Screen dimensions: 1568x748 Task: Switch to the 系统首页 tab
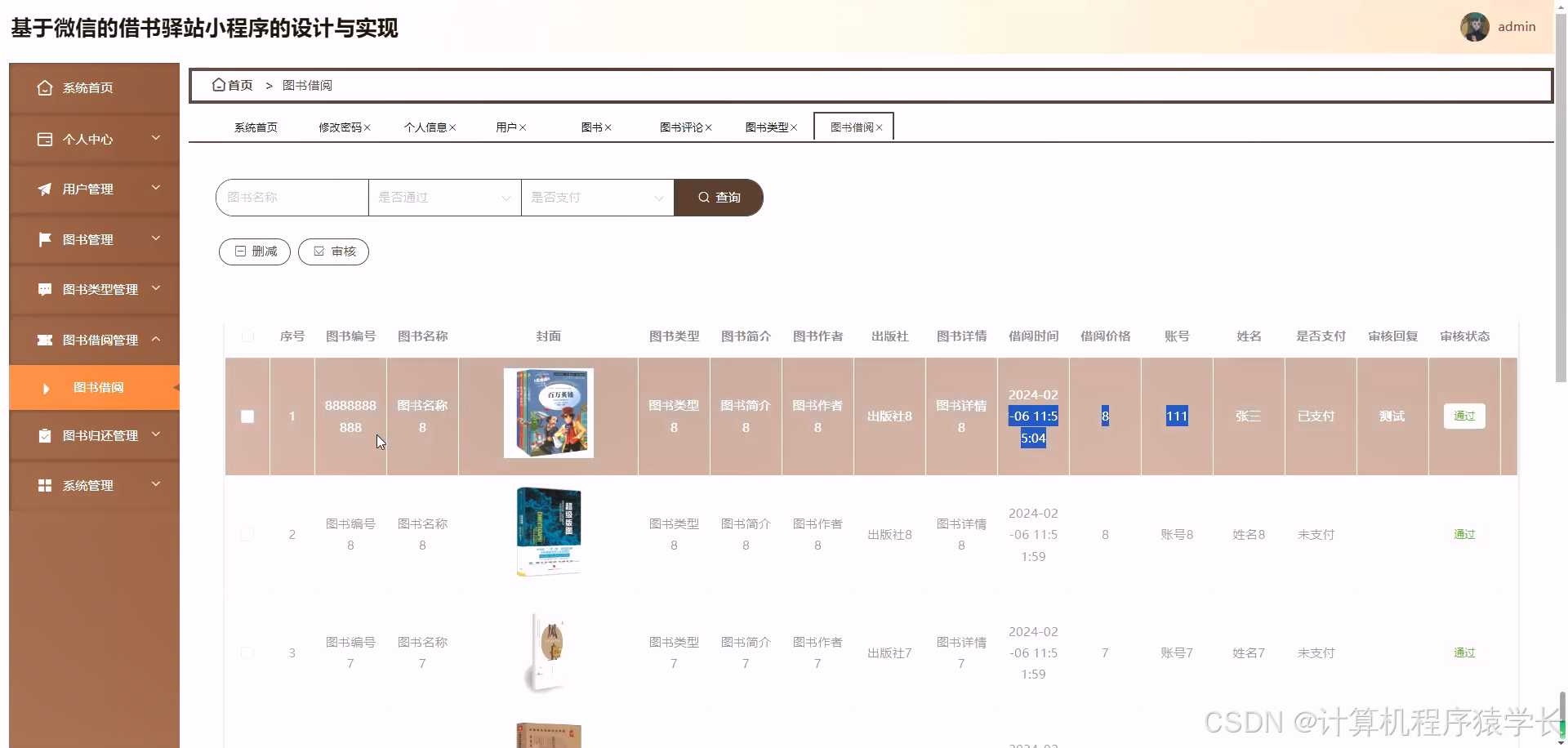pos(256,127)
